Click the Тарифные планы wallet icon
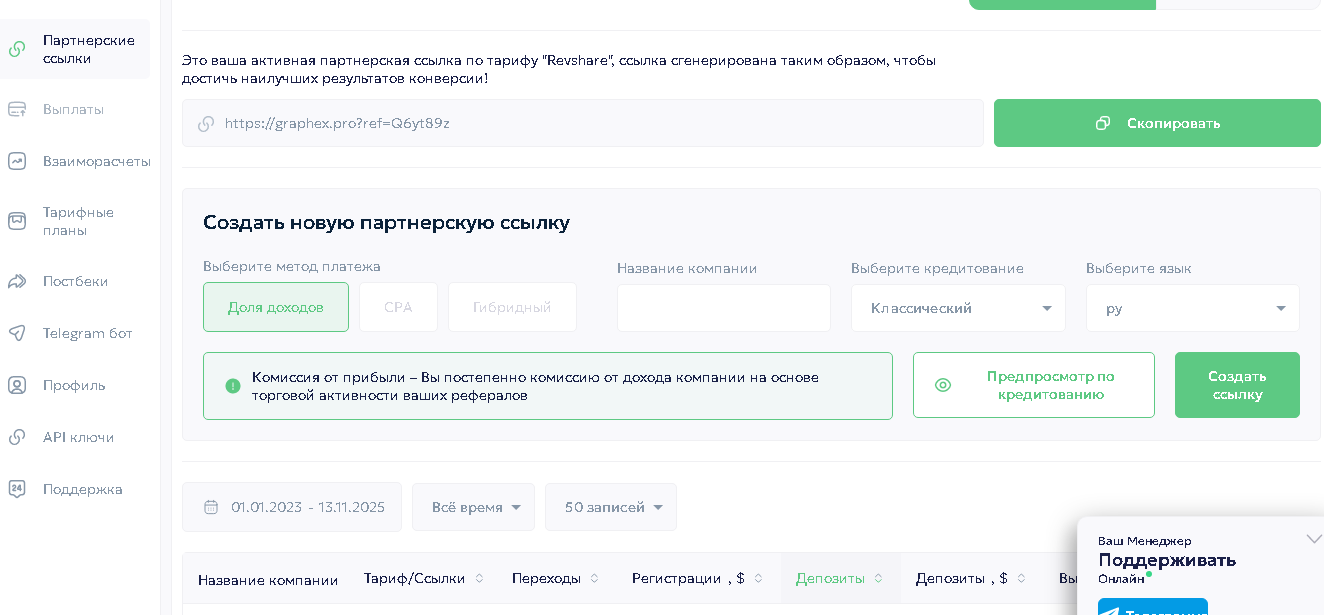The width and height of the screenshot is (1324, 615). (17, 221)
